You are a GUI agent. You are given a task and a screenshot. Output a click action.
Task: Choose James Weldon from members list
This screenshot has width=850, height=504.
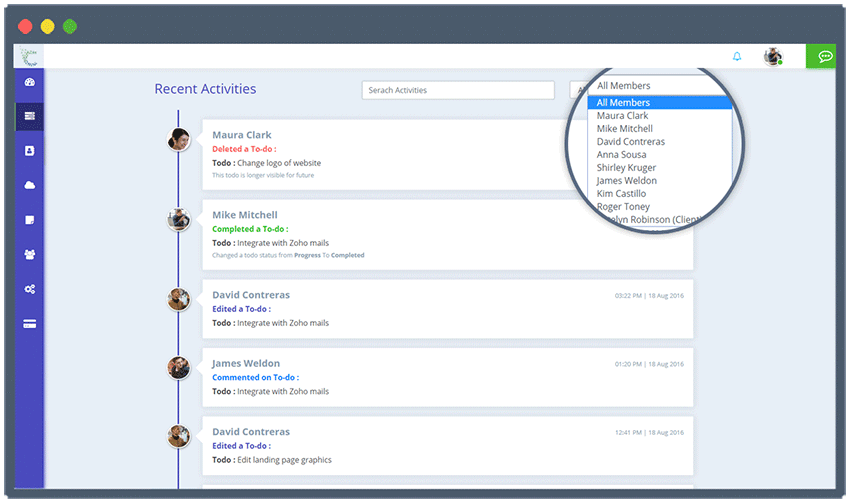[626, 180]
